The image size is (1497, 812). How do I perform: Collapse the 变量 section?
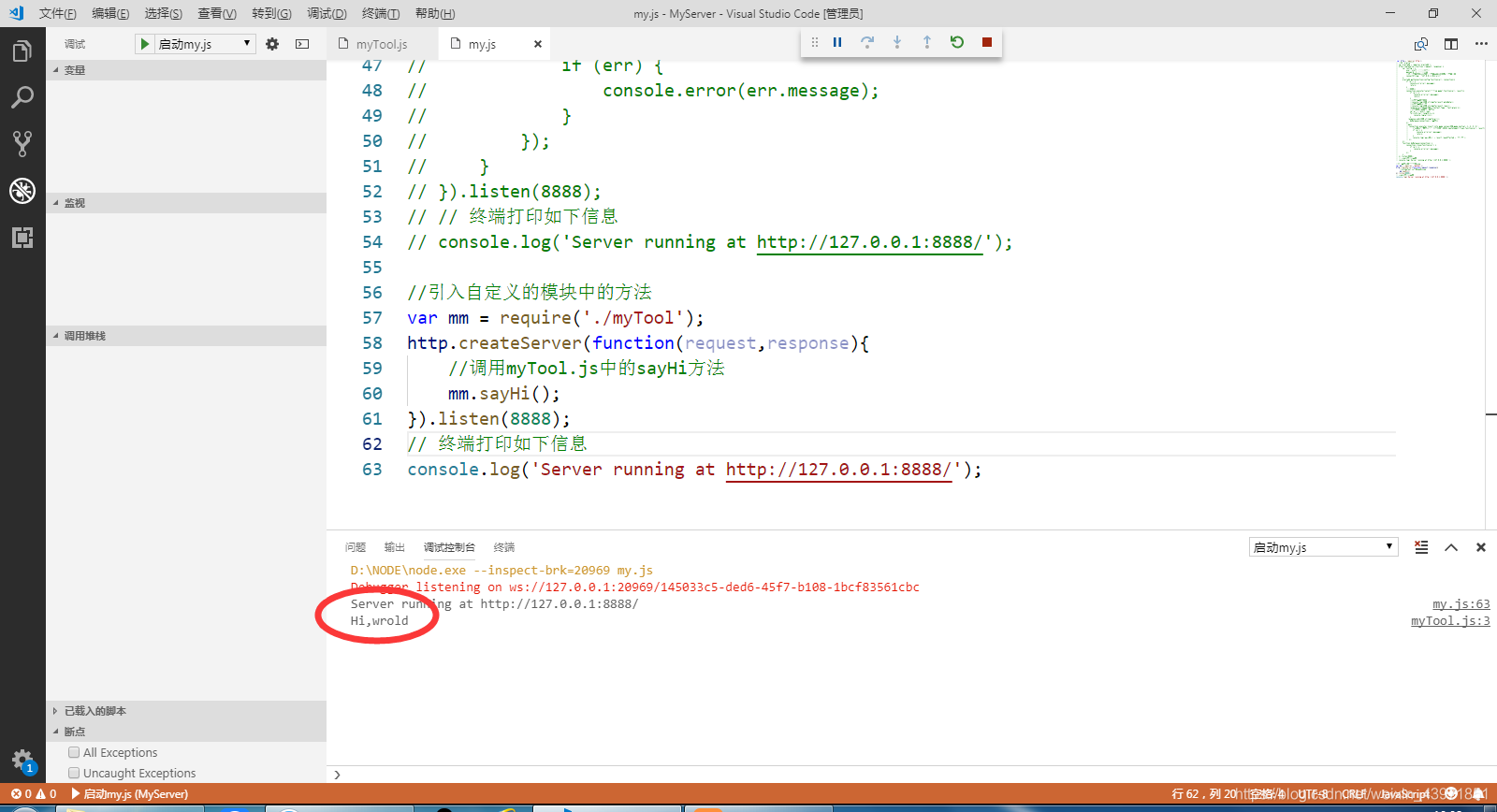(186, 70)
